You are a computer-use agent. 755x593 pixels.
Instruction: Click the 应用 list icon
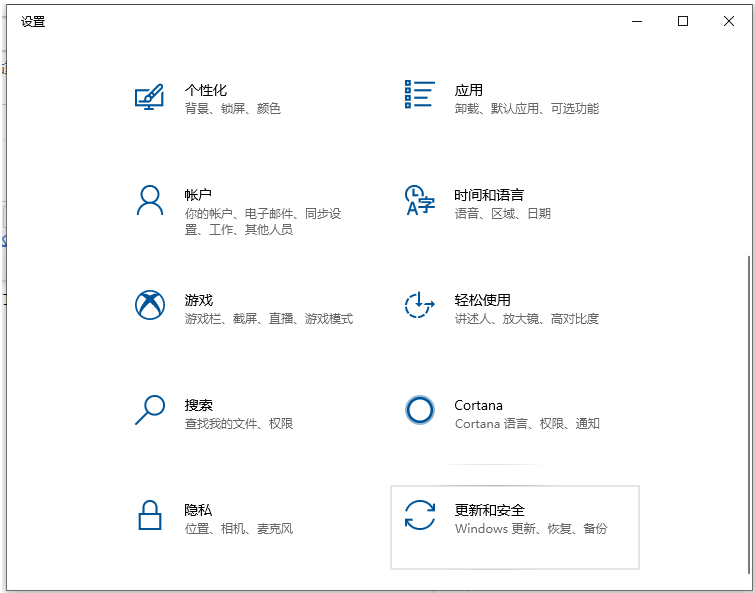[x=419, y=94]
